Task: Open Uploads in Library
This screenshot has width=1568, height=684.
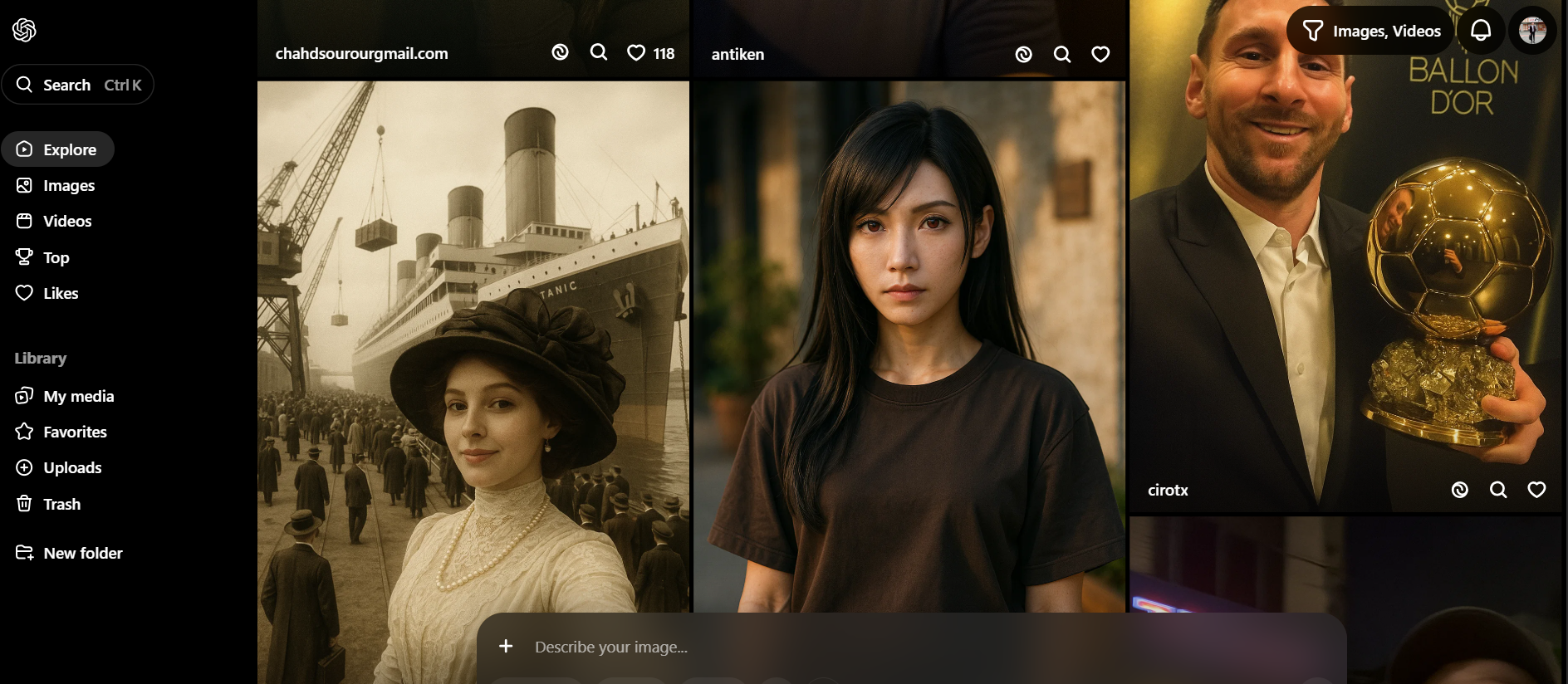Action: coord(59,467)
